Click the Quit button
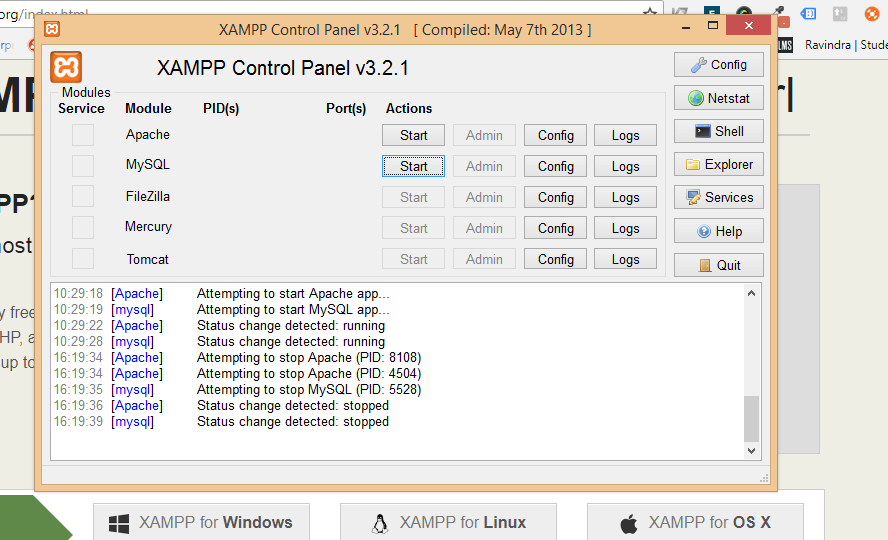Image resolution: width=888 pixels, height=540 pixels. tap(719, 265)
